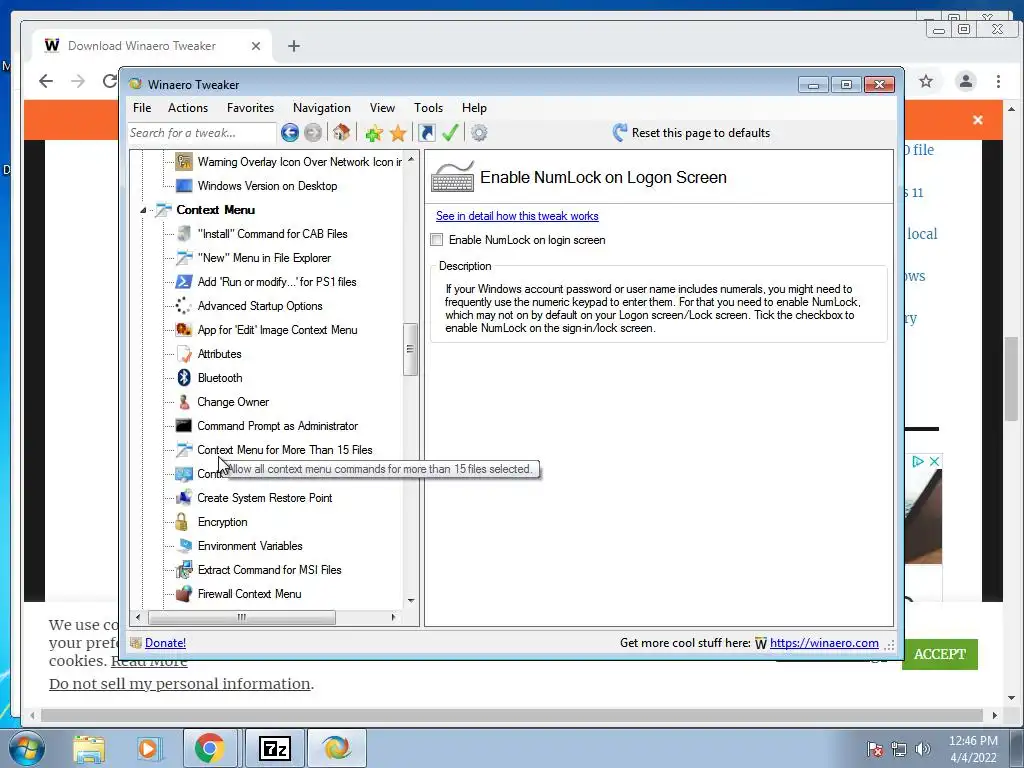The width and height of the screenshot is (1024, 768).
Task: Click tree panel scroll up arrow
Action: 411,159
